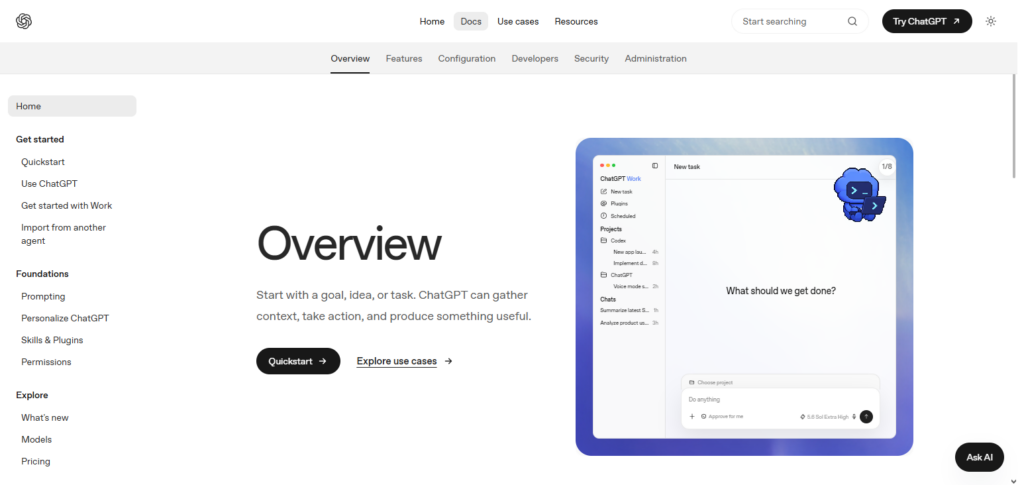Click sidebar toggle icon in preview image
Screen dimensions: 1024x485
(x=655, y=166)
